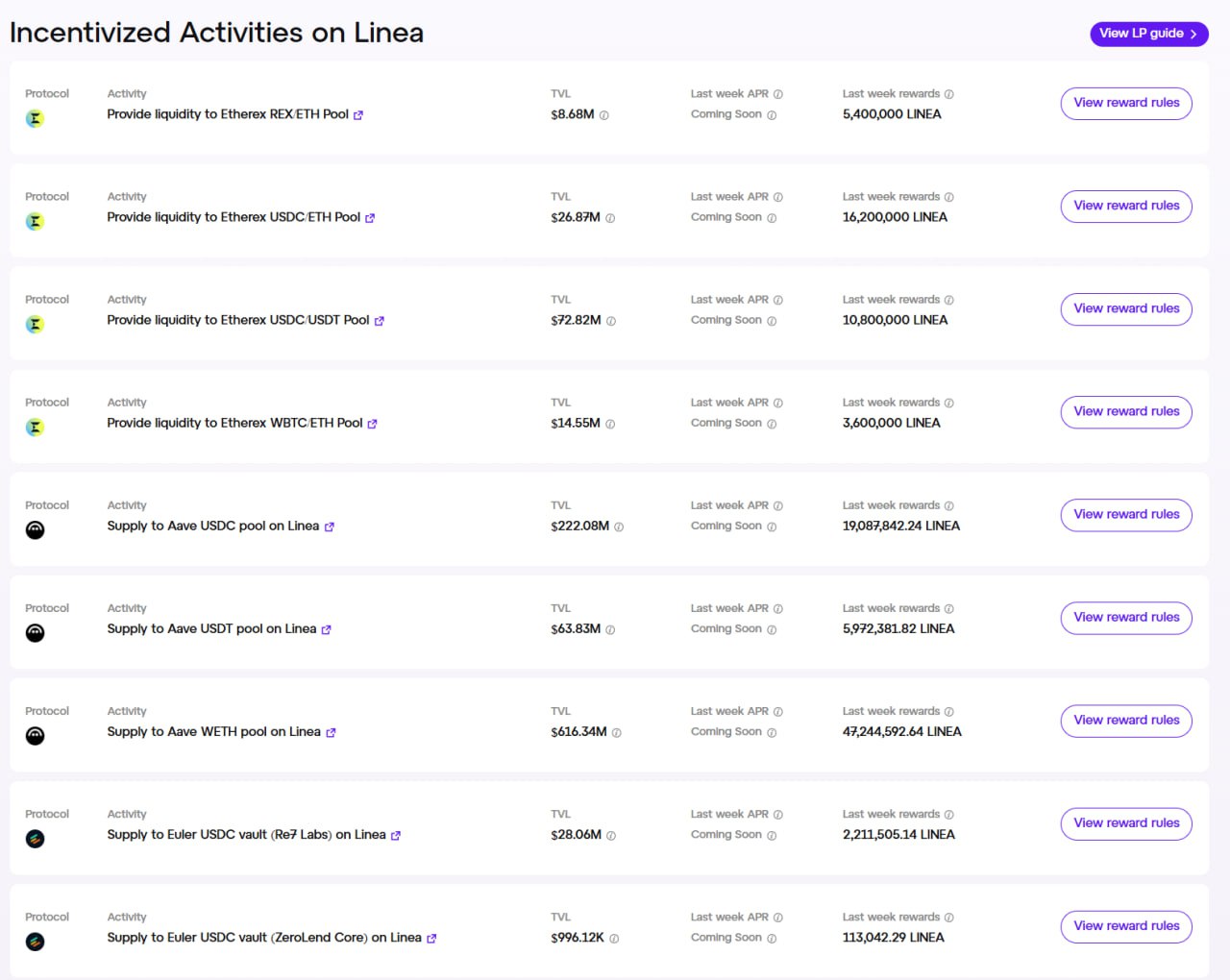
Task: Open Supply to Aave USDC pool on Linea link
Action: [213, 526]
